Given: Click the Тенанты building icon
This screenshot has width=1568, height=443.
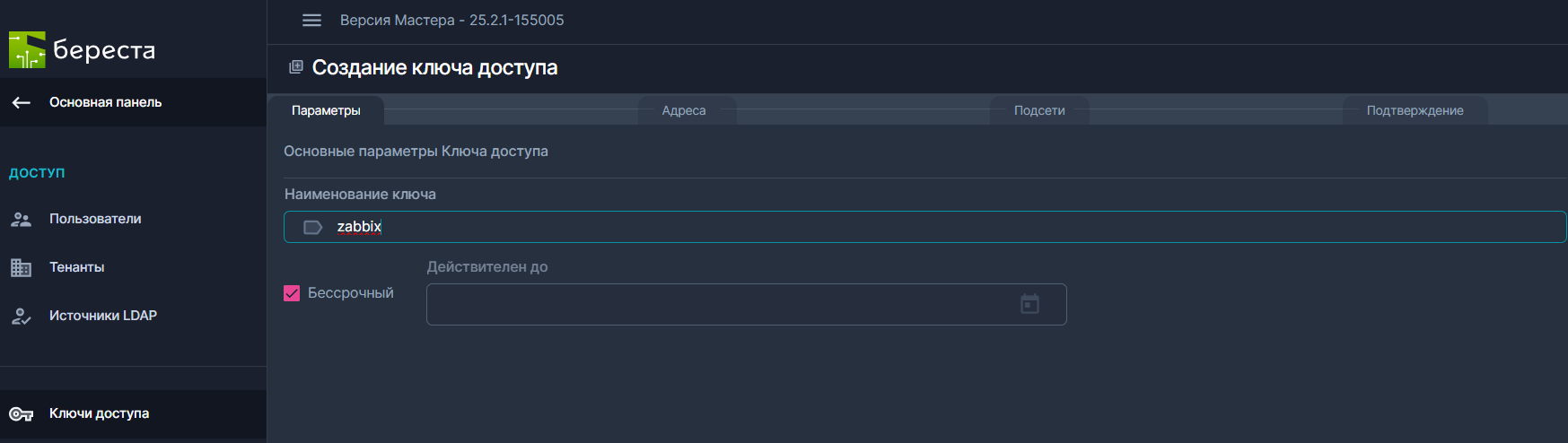Looking at the screenshot, I should [x=21, y=268].
